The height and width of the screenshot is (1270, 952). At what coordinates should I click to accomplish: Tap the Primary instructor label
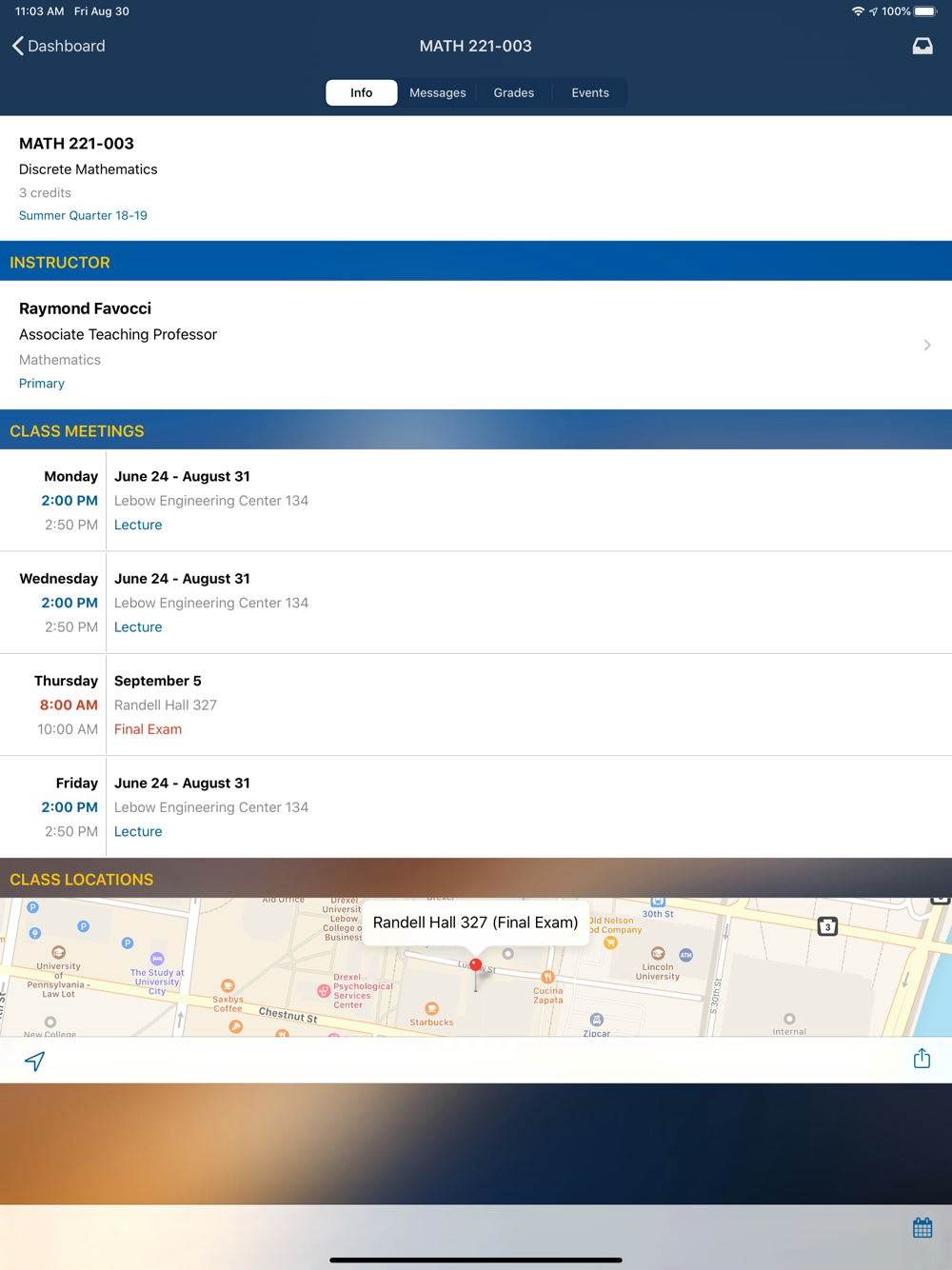coord(42,383)
